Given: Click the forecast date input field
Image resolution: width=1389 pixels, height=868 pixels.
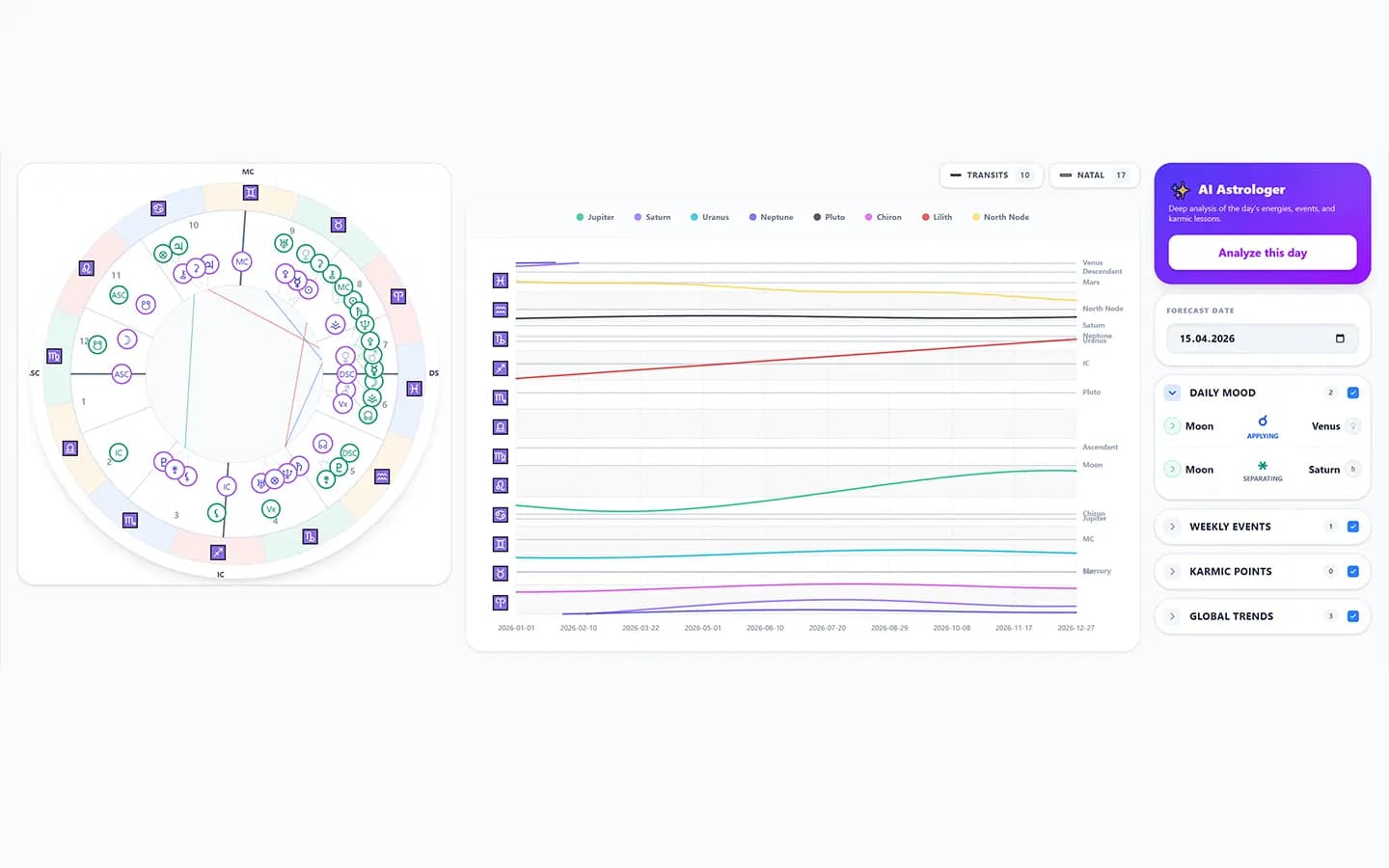Looking at the screenshot, I should tap(1263, 339).
